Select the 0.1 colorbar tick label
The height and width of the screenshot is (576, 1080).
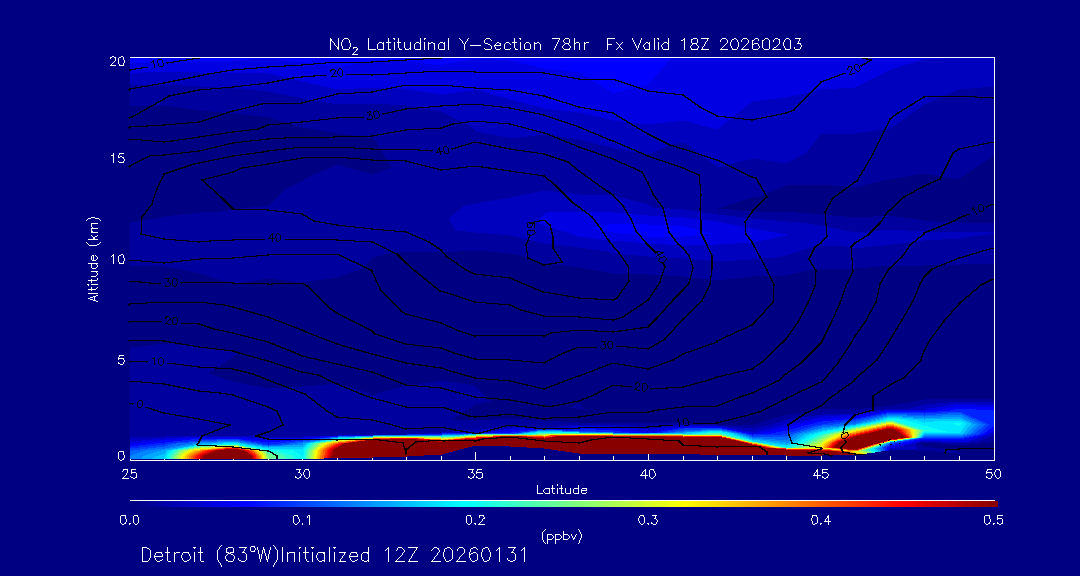click(x=302, y=520)
